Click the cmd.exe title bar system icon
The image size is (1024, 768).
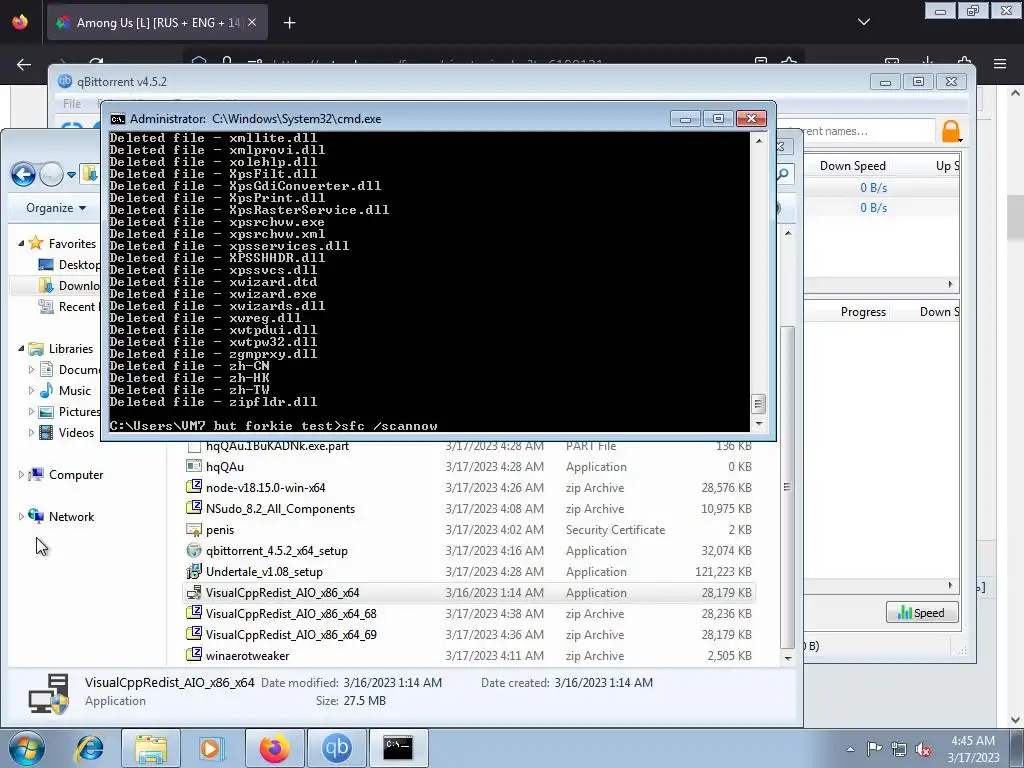pyautogui.click(x=118, y=119)
